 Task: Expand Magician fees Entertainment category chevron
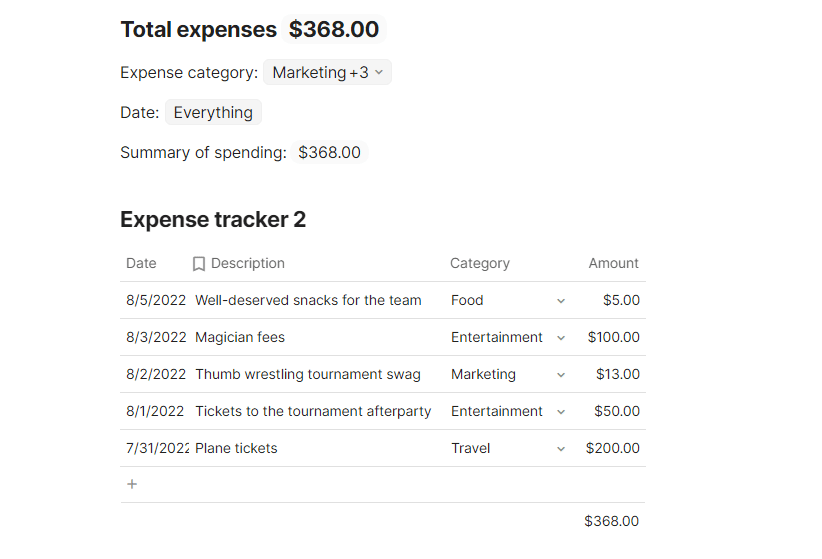point(561,338)
